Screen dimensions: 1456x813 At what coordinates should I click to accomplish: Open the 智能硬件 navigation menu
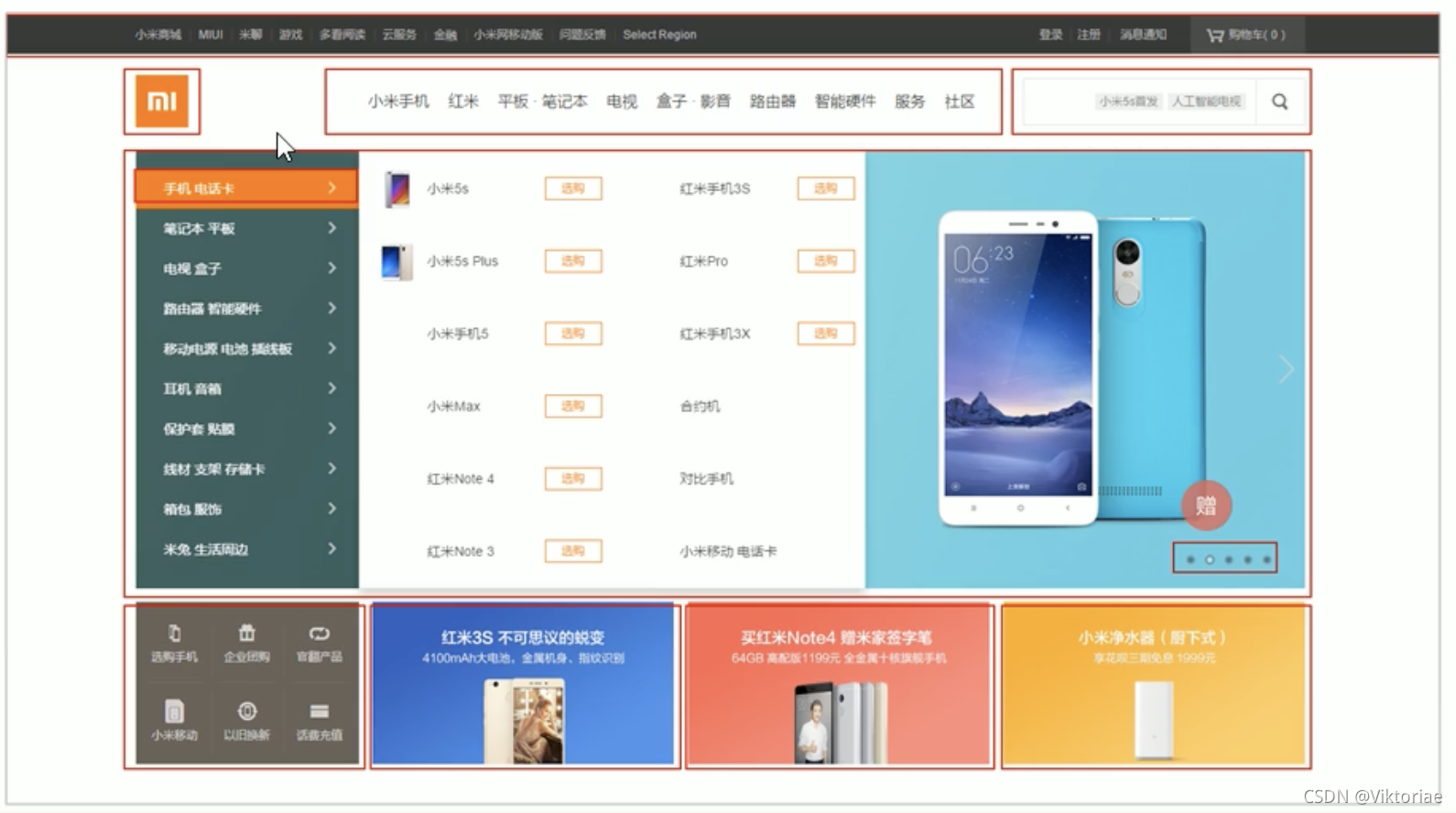tap(845, 102)
